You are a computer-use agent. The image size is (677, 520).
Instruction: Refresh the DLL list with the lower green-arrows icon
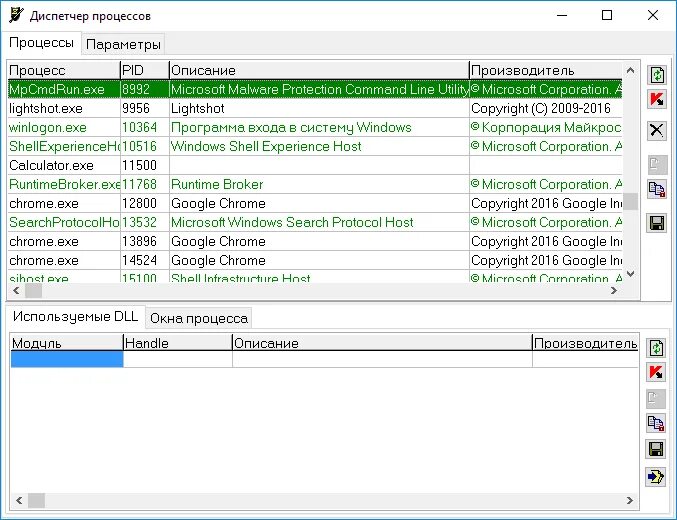tap(656, 348)
